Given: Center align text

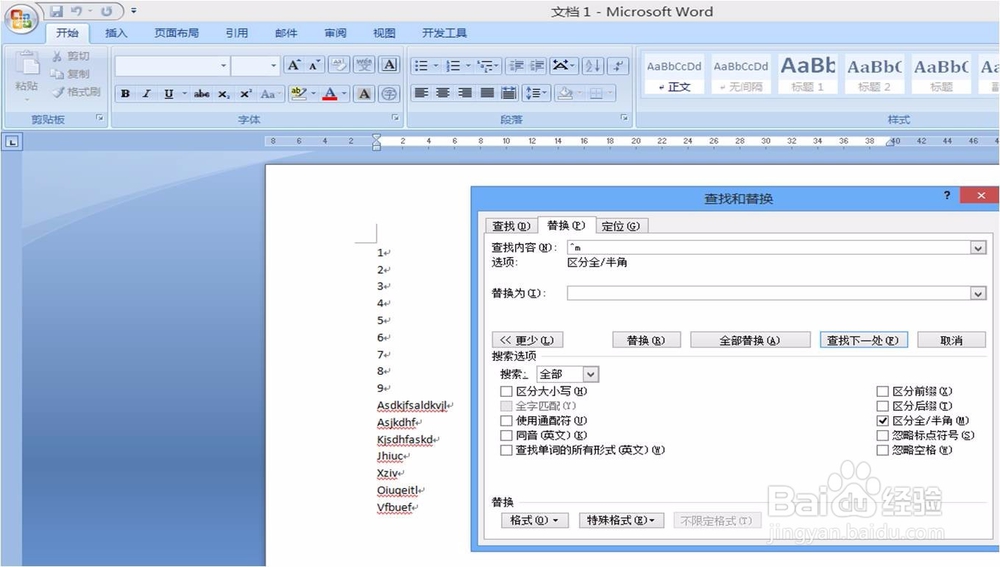Looking at the screenshot, I should (443, 93).
